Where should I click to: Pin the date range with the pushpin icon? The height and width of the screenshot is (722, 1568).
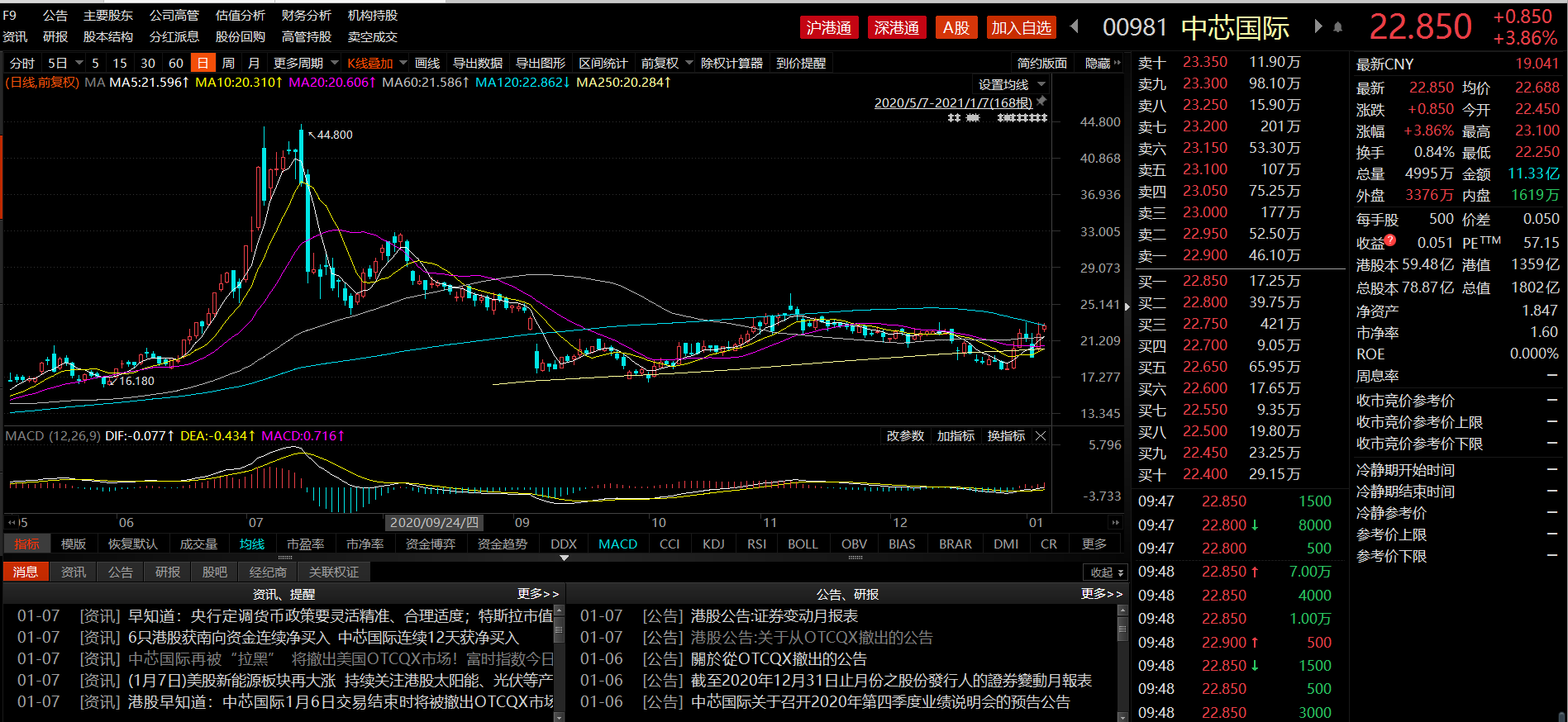[x=1041, y=101]
